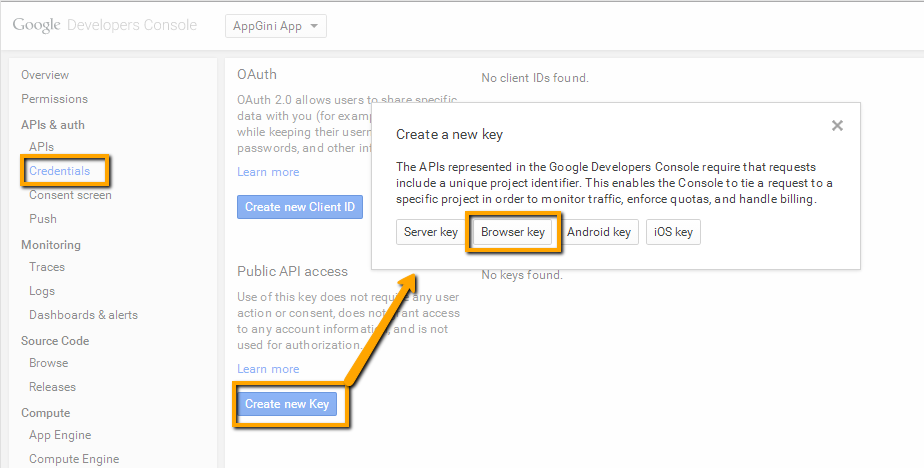Collapse the Monitoring section

51,245
